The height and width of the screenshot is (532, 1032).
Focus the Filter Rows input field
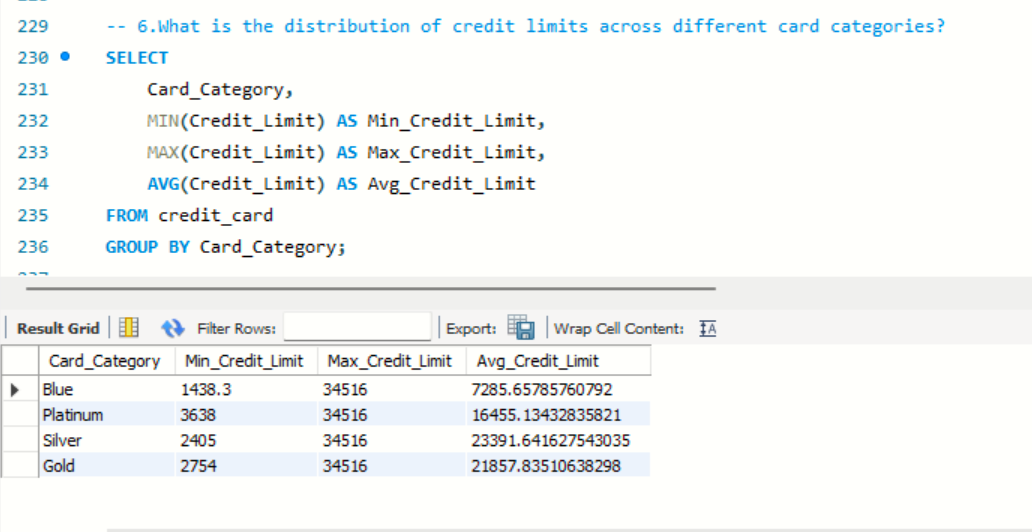(x=357, y=327)
